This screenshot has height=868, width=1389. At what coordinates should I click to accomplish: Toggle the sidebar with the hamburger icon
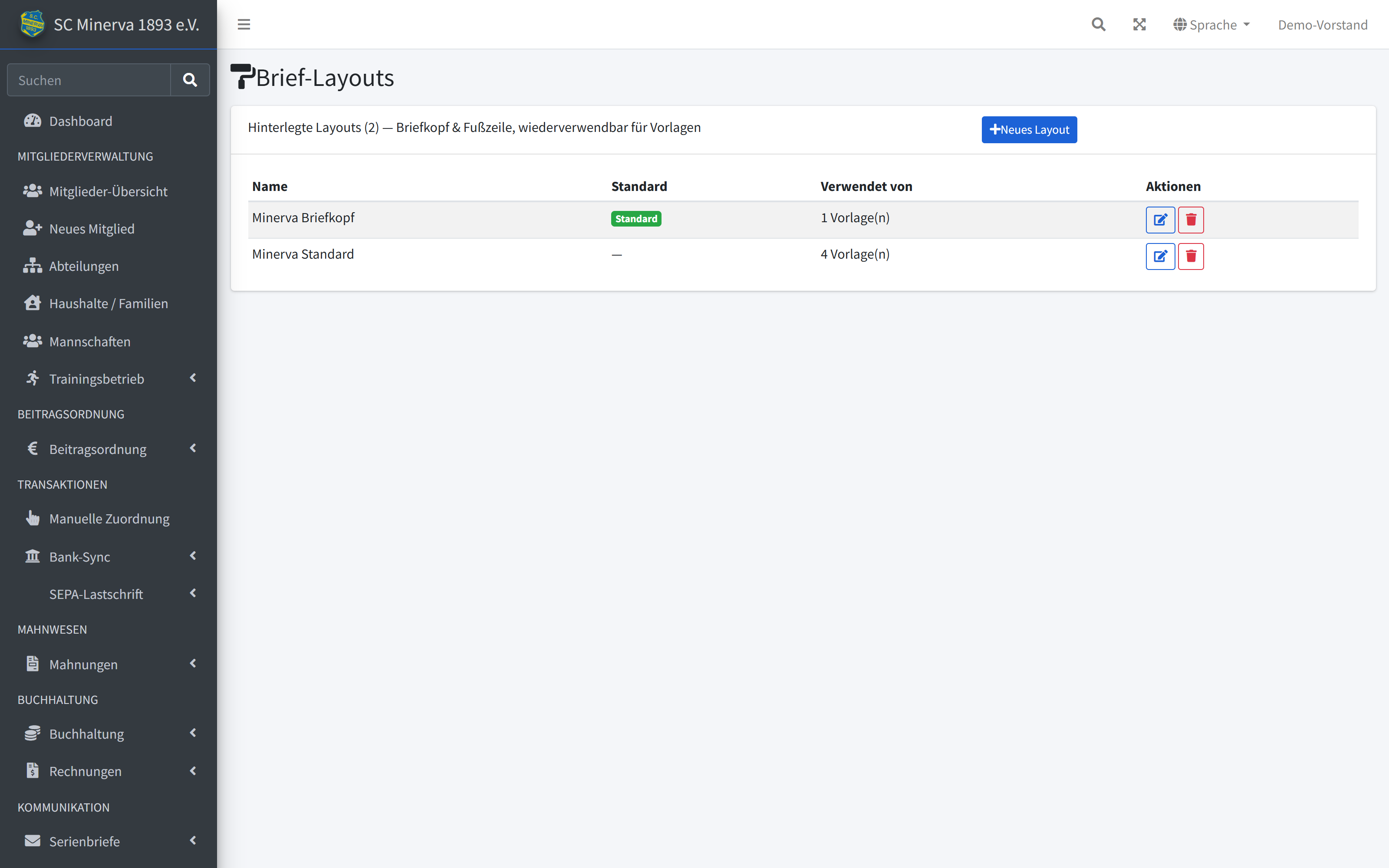tap(244, 25)
